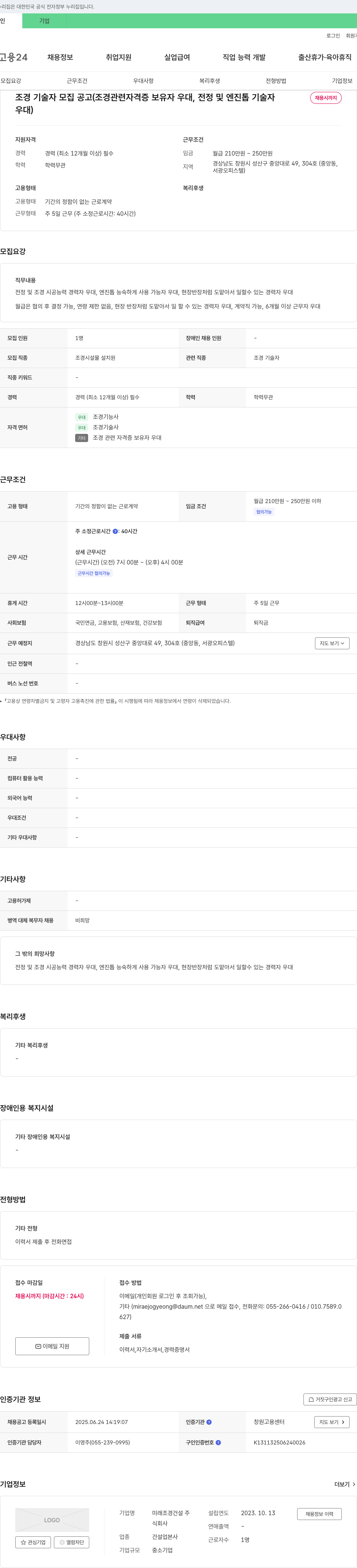The height and width of the screenshot is (1568, 357).
Task: Click the 채용시까지 status badge
Action: pyautogui.click(x=326, y=98)
